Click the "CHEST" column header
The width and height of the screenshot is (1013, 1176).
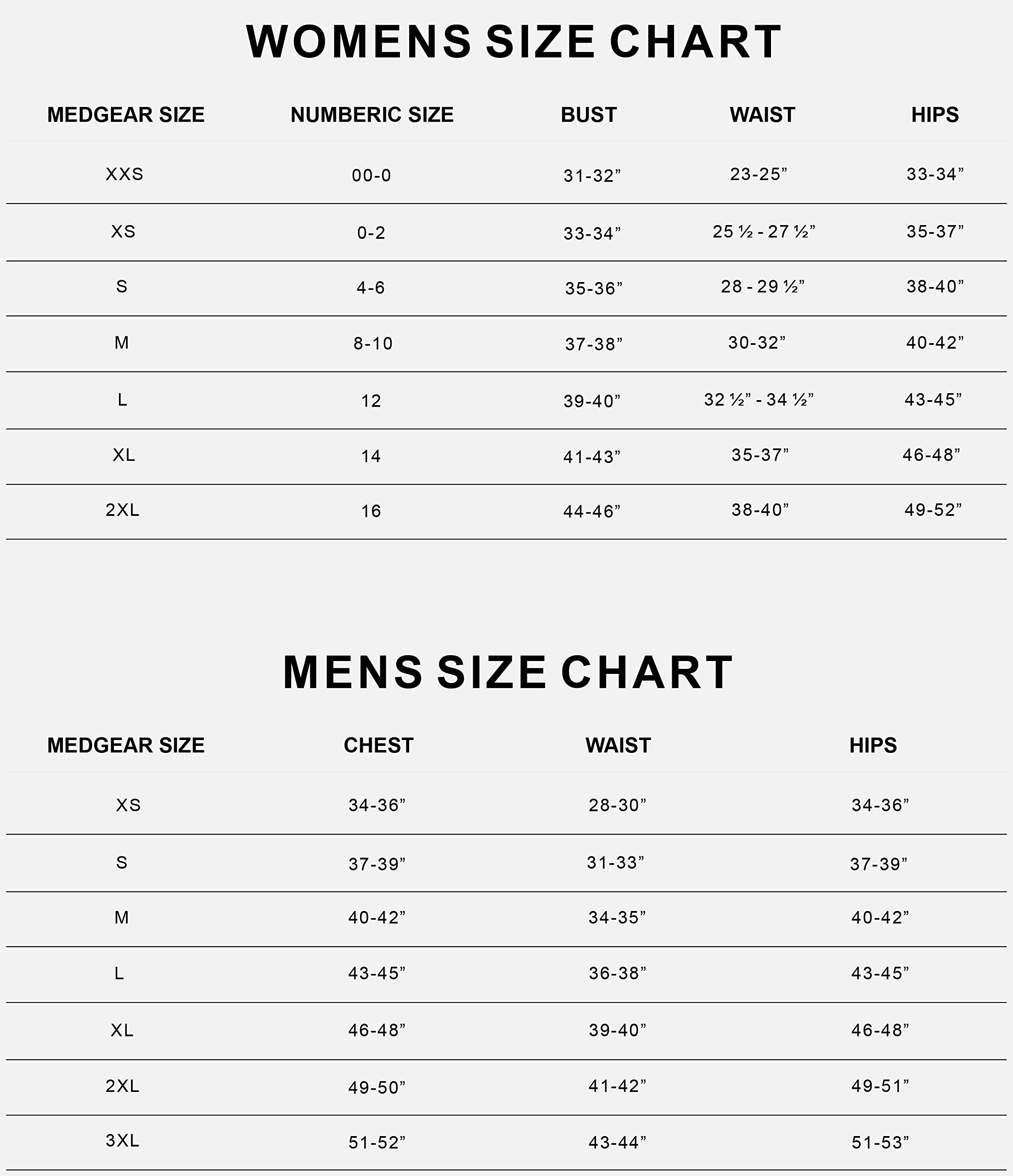click(378, 745)
